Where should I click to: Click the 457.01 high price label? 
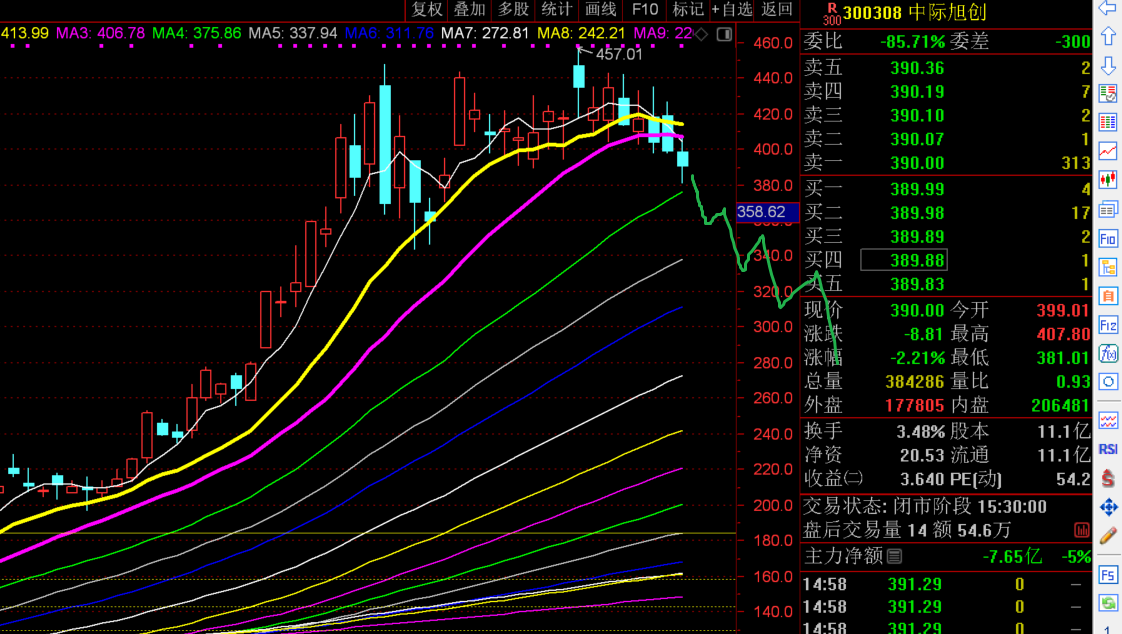[619, 54]
